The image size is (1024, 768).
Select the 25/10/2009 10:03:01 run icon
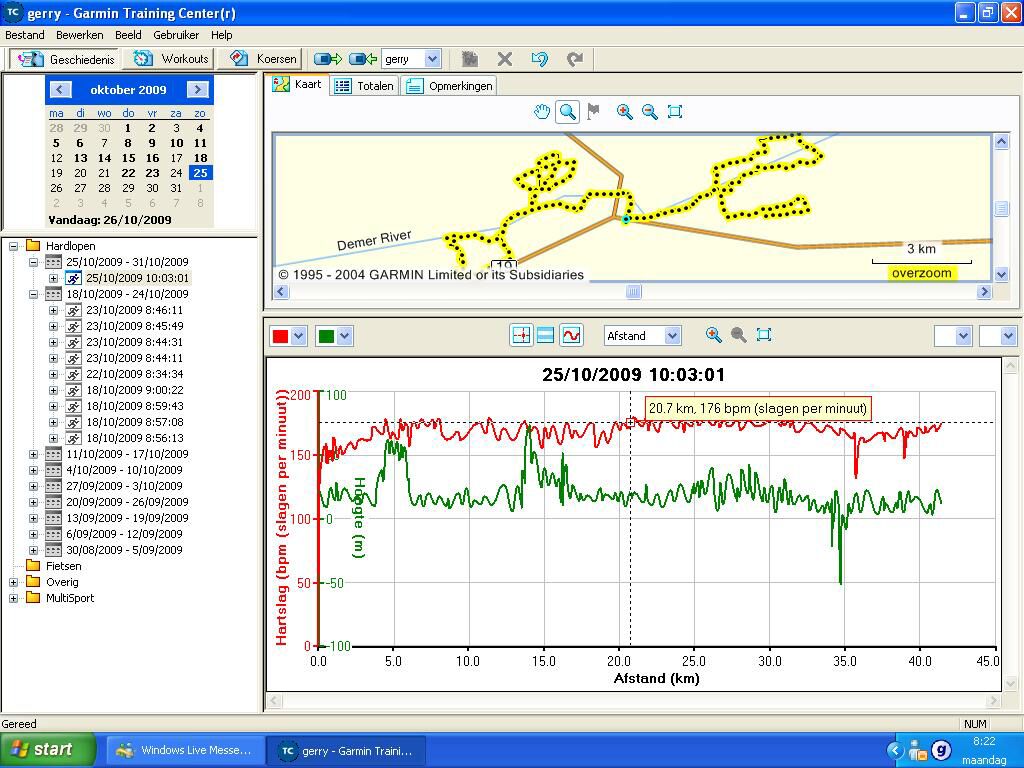point(74,278)
